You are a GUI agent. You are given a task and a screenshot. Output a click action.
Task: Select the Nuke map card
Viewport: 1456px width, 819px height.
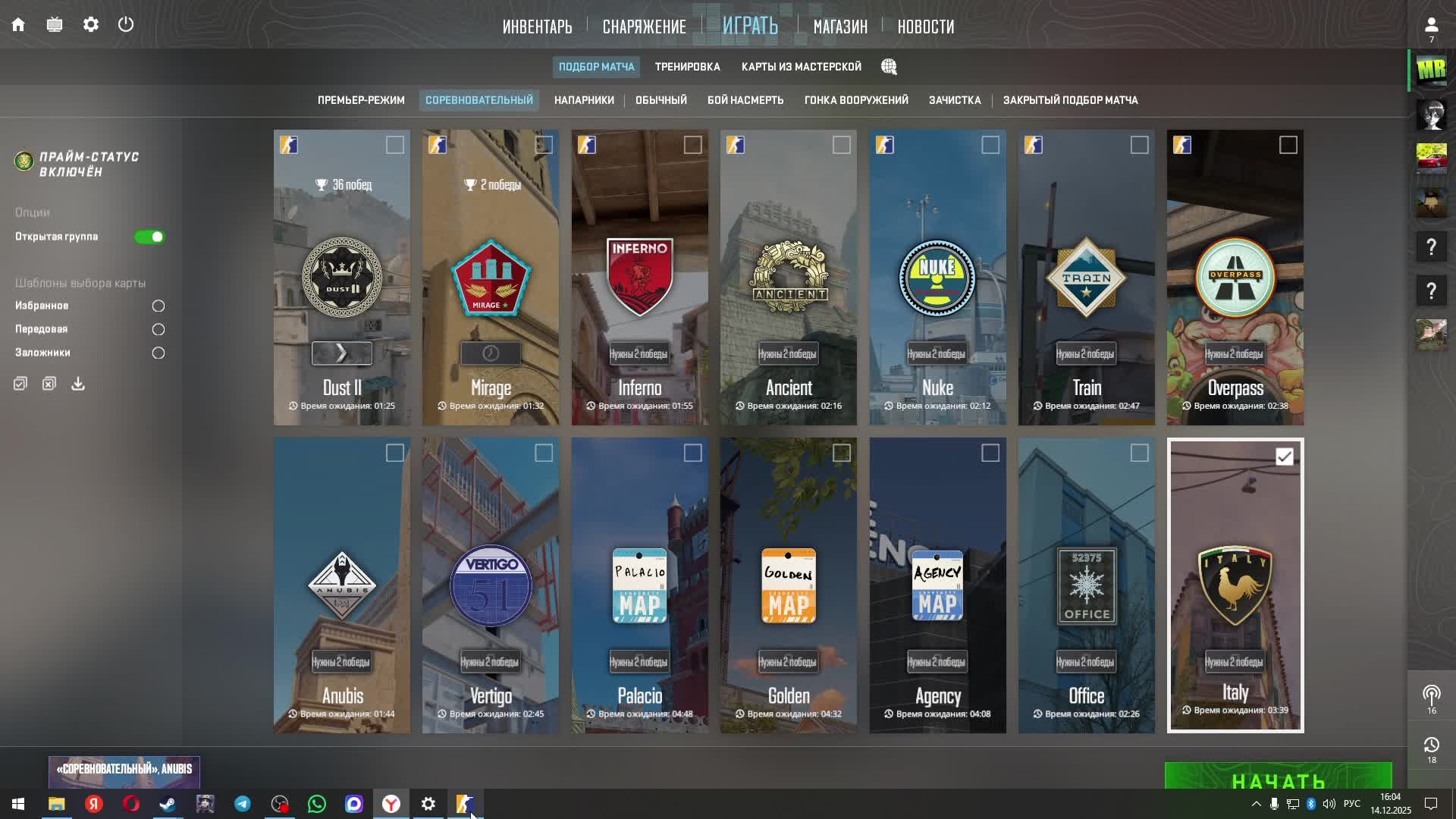pos(938,278)
